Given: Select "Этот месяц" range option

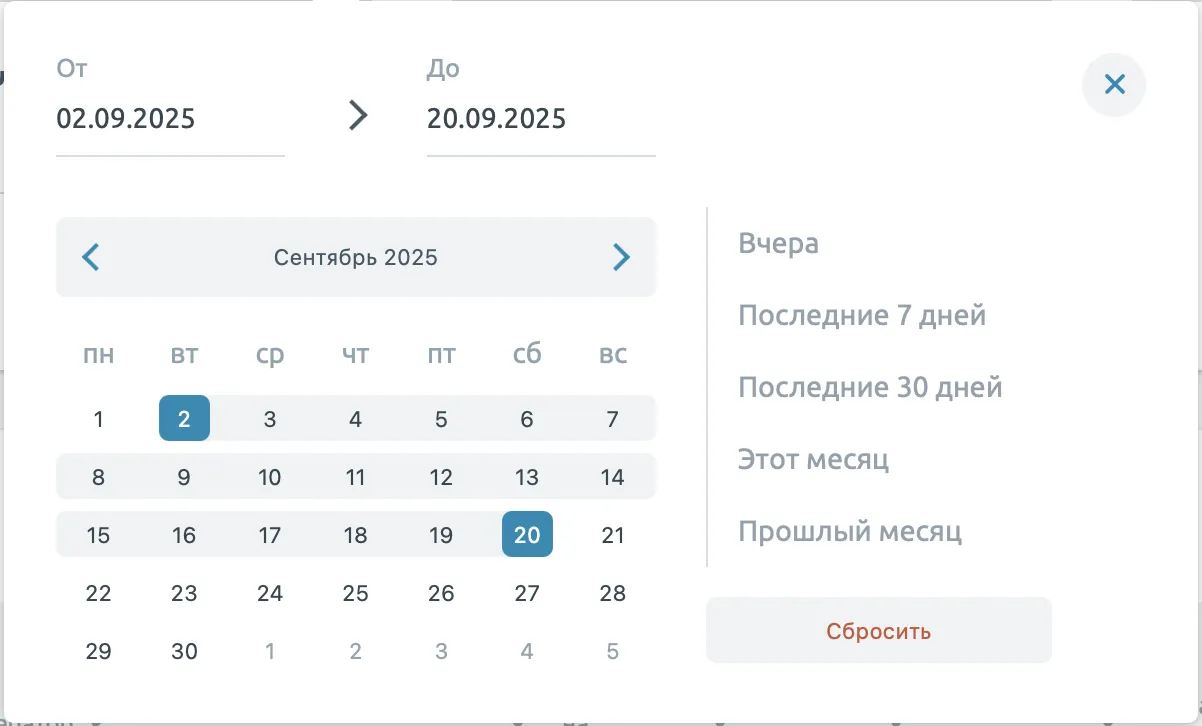Looking at the screenshot, I should (813, 460).
